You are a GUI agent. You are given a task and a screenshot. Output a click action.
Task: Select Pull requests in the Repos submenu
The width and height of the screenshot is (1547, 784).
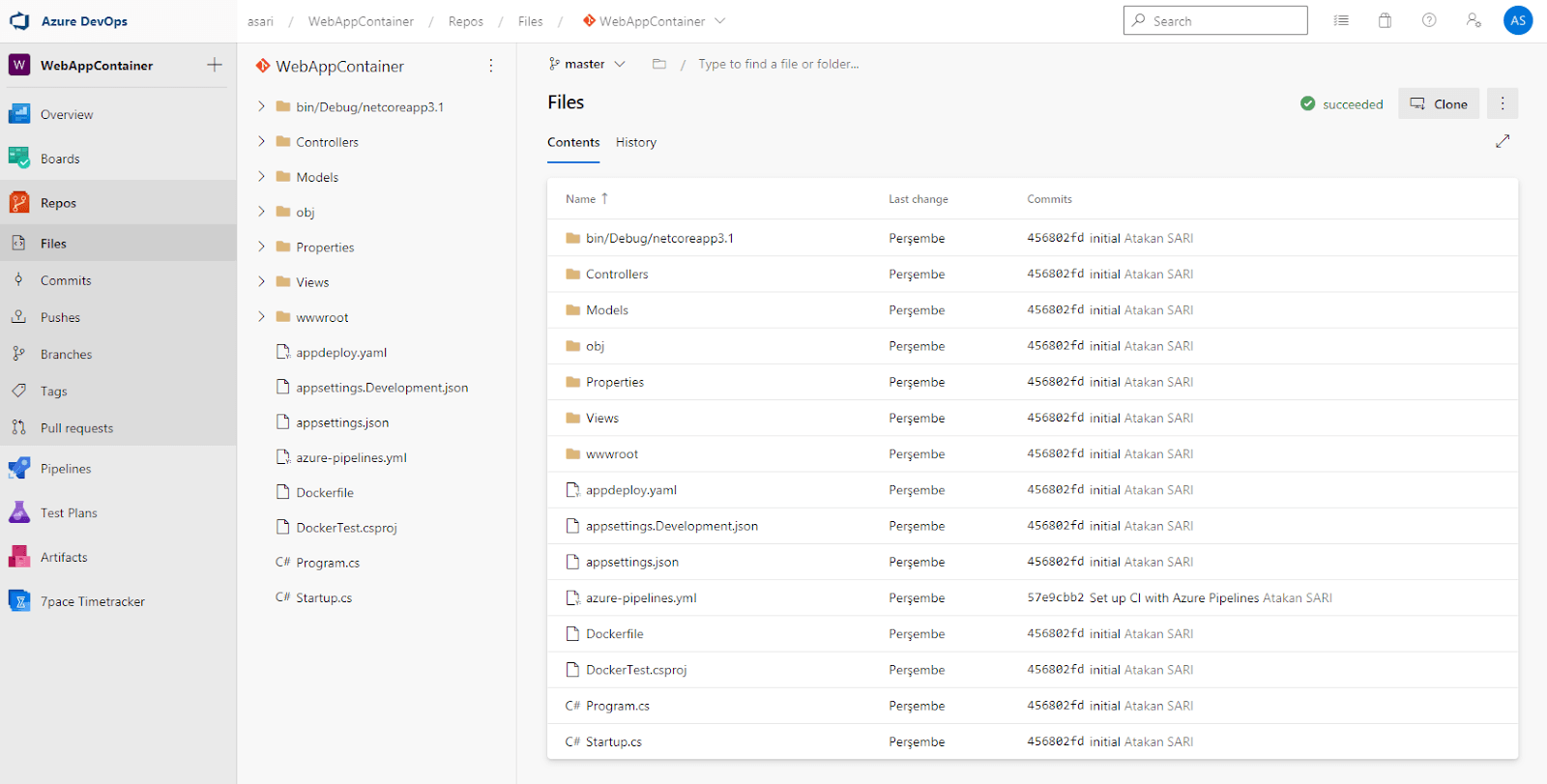(x=118, y=428)
